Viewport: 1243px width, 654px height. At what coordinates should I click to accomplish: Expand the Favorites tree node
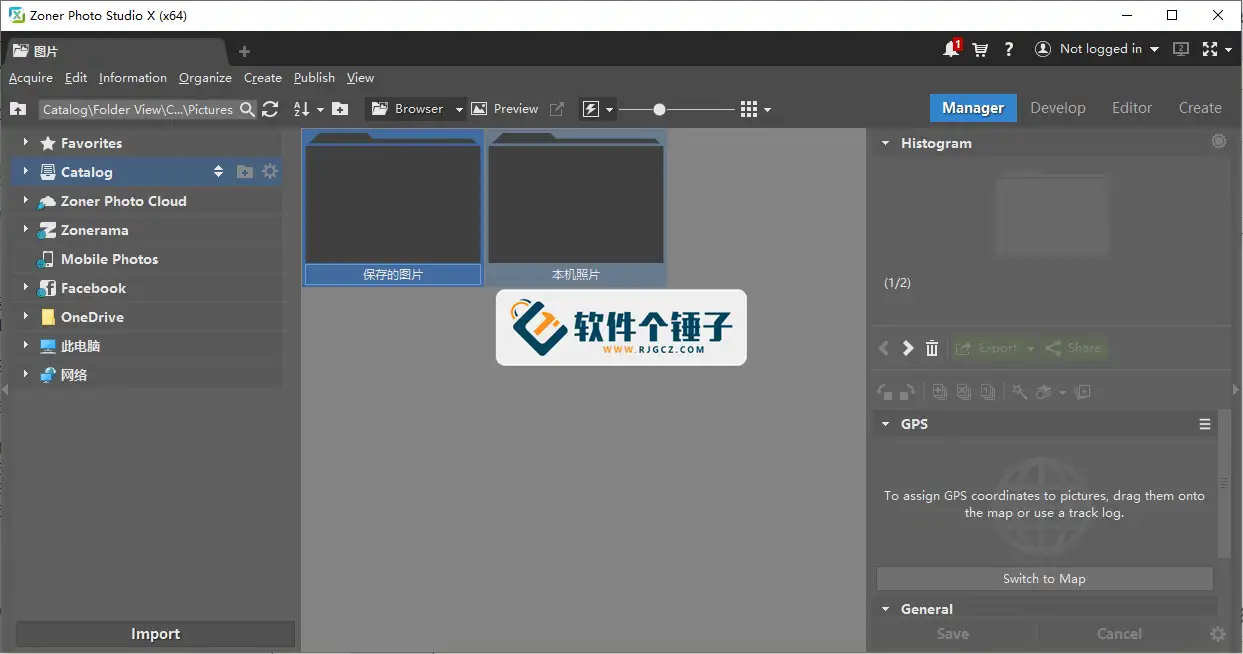[x=25, y=143]
